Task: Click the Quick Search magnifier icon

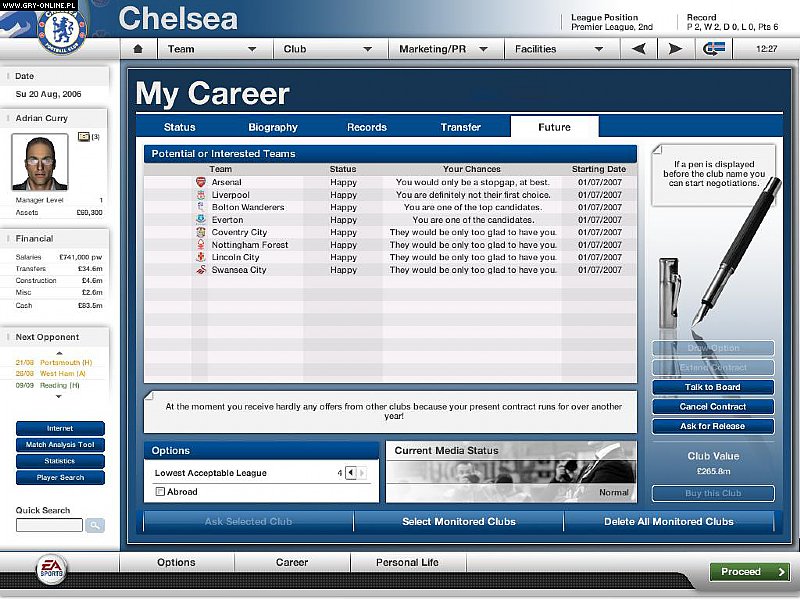Action: pyautogui.click(x=95, y=524)
